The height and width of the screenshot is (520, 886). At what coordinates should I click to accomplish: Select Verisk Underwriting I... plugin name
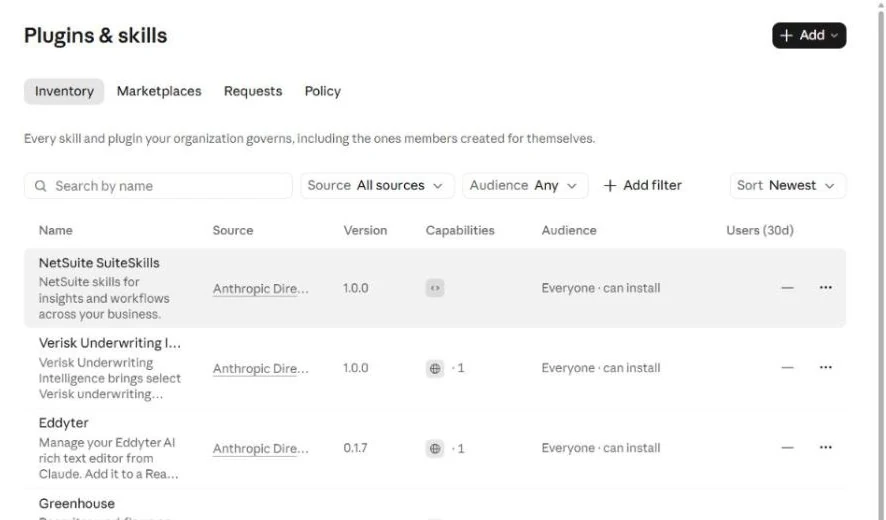pyautogui.click(x=110, y=343)
